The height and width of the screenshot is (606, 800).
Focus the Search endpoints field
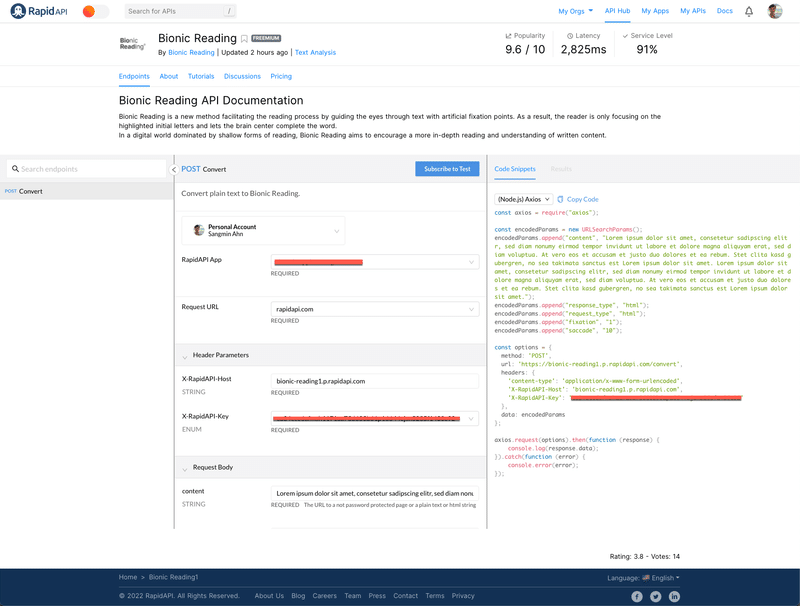pyautogui.click(x=87, y=169)
